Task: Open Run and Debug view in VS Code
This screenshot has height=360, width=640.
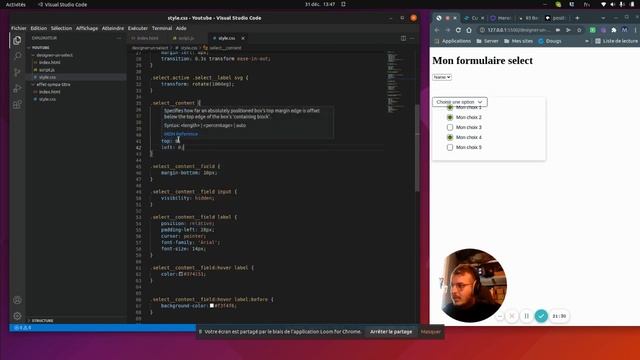Action: point(17,88)
